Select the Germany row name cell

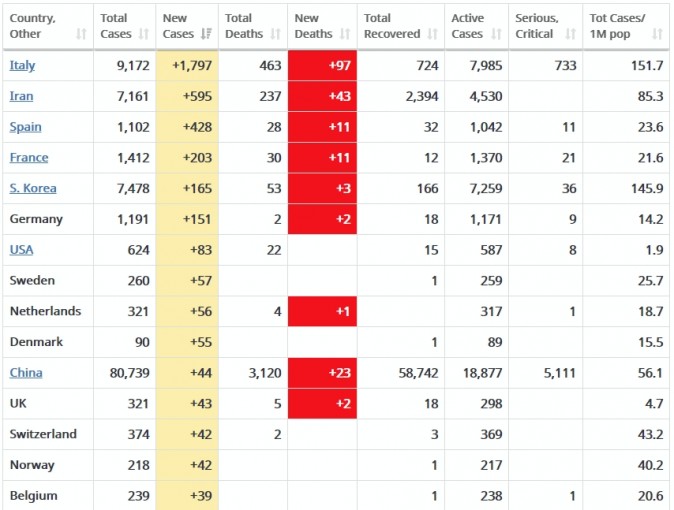(48, 219)
